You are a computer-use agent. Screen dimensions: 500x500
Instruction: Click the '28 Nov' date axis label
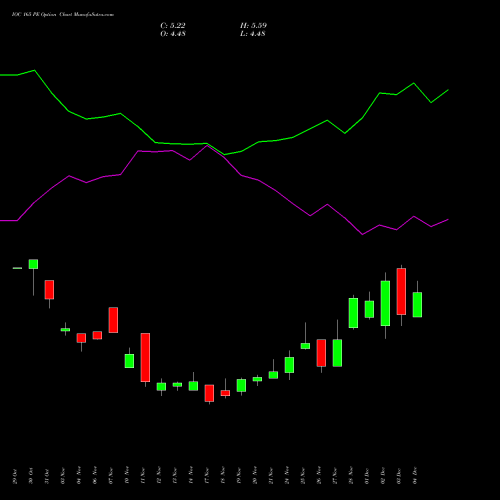351,476
